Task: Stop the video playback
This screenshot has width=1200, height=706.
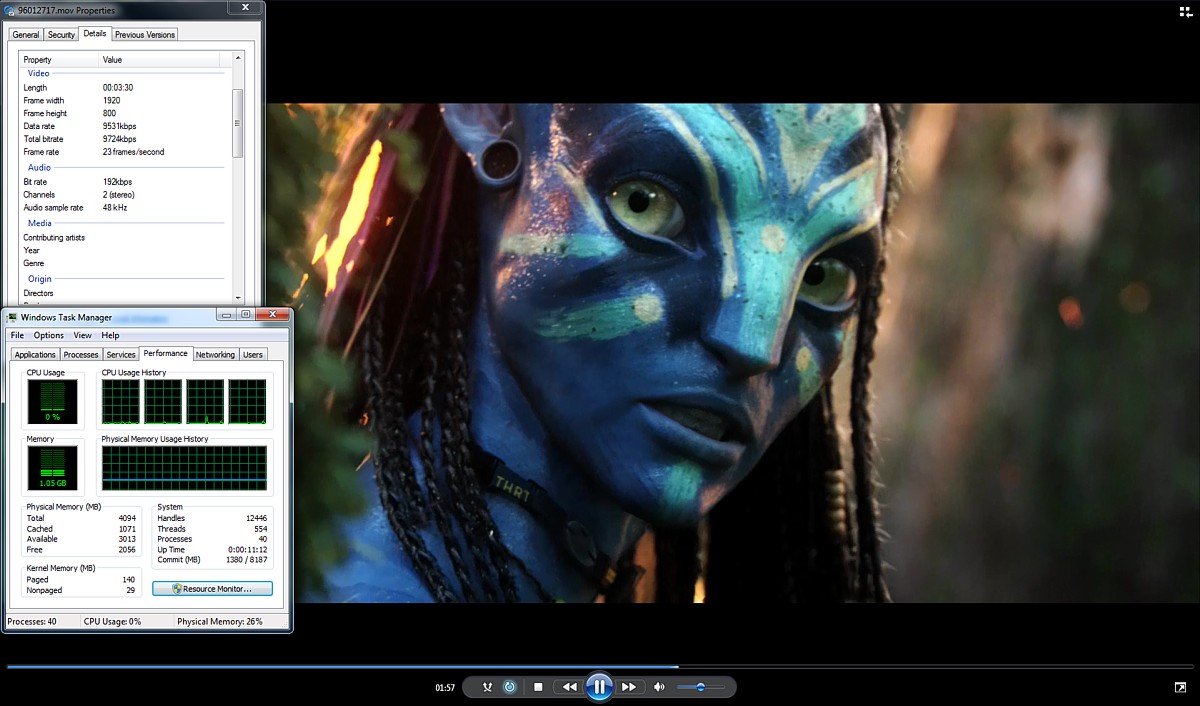Action: click(538, 687)
